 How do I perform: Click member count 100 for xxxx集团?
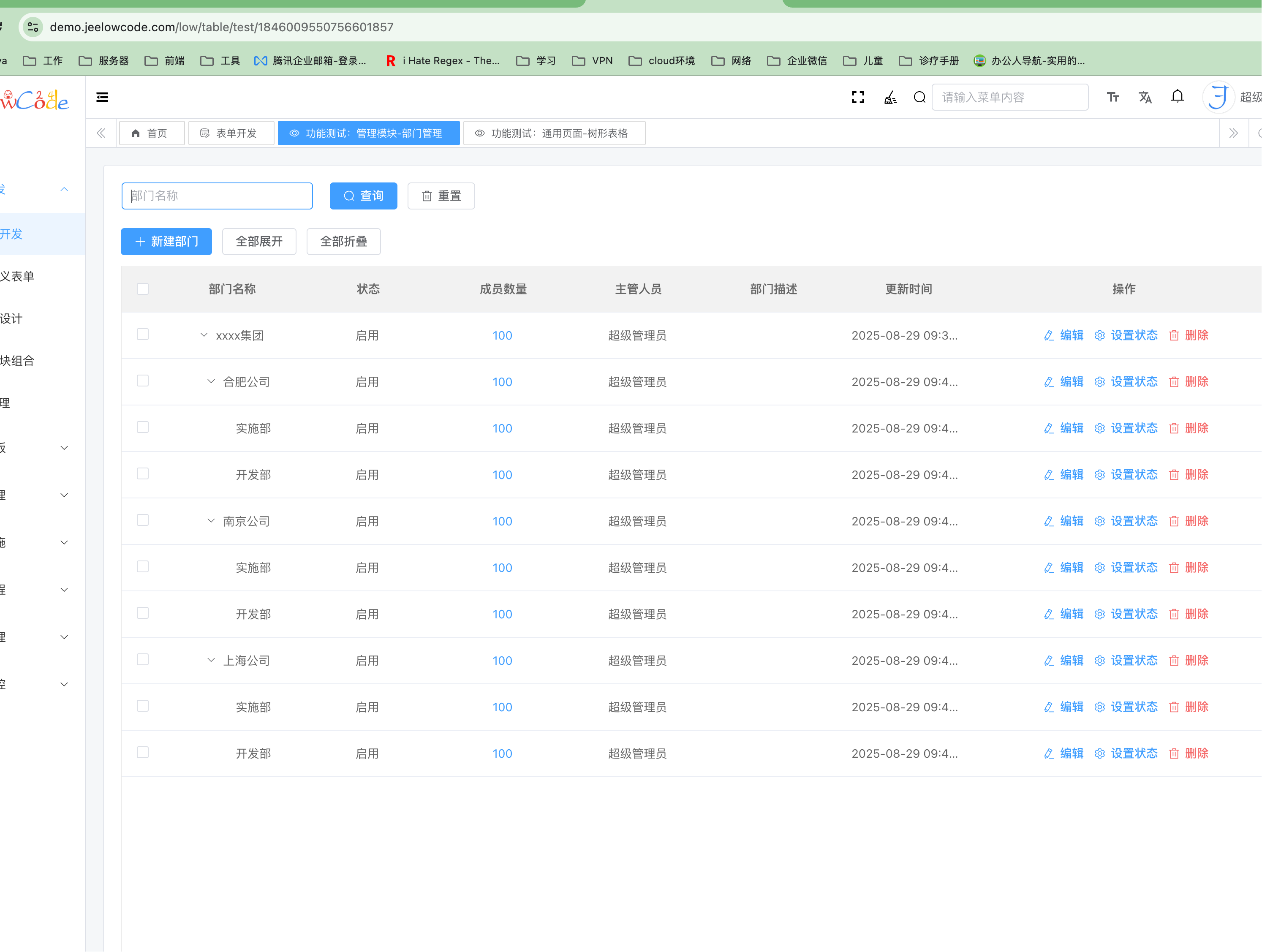click(502, 335)
